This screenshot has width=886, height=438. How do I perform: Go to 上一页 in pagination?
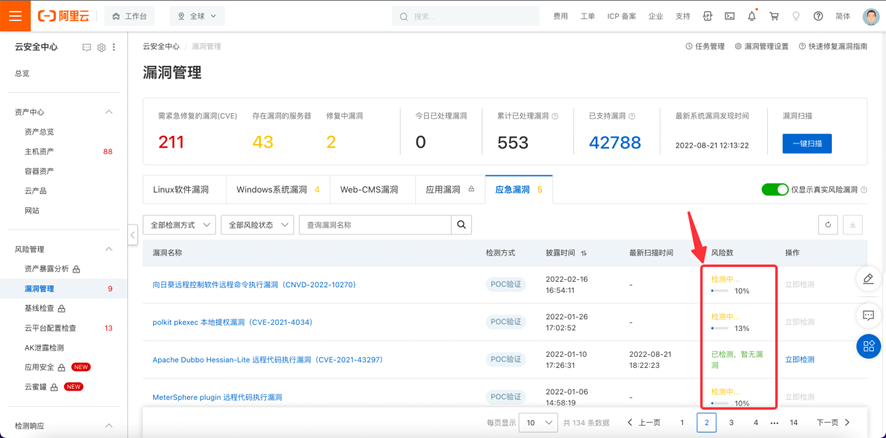point(644,422)
